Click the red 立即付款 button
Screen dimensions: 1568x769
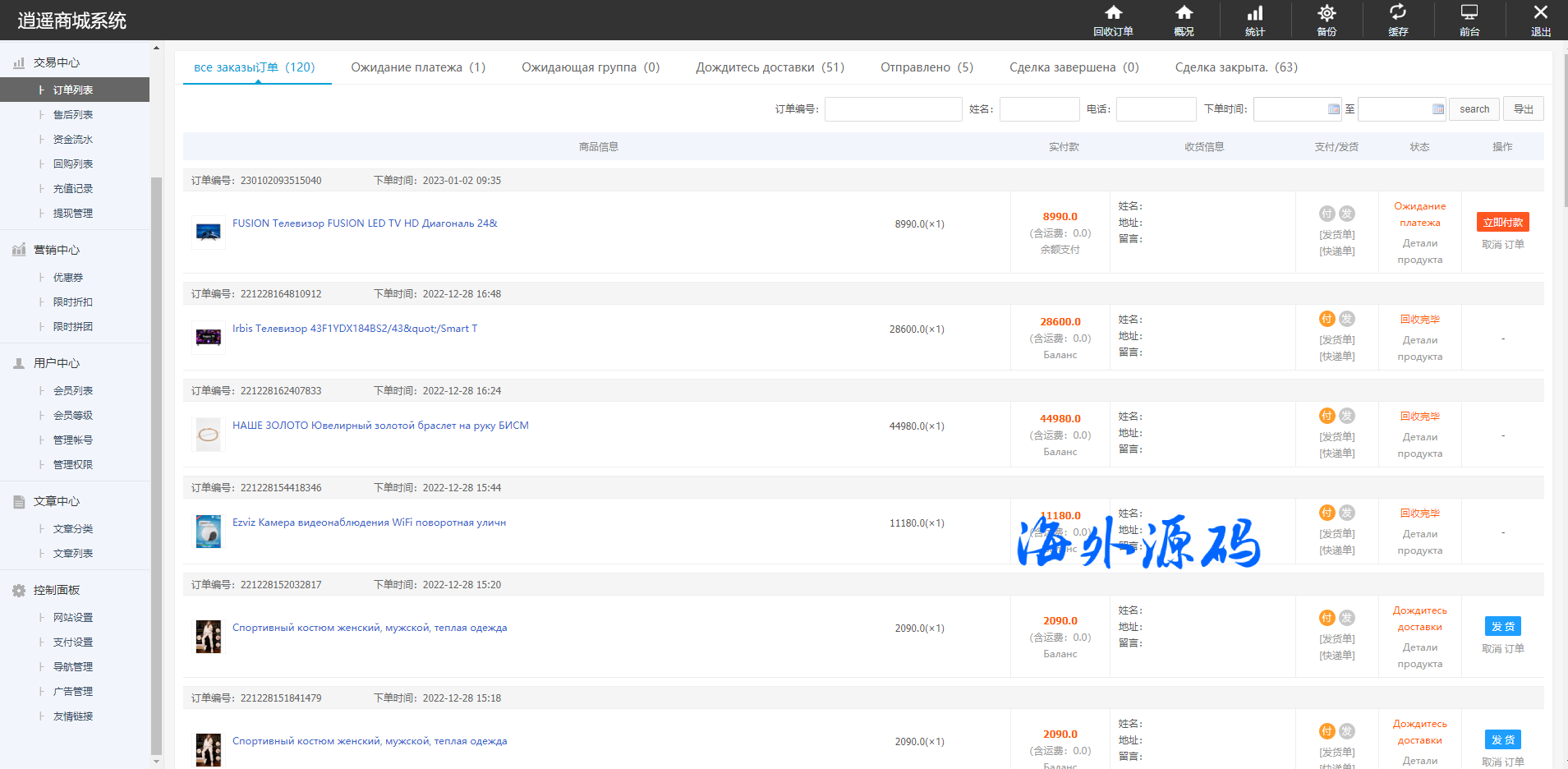pos(1502,223)
